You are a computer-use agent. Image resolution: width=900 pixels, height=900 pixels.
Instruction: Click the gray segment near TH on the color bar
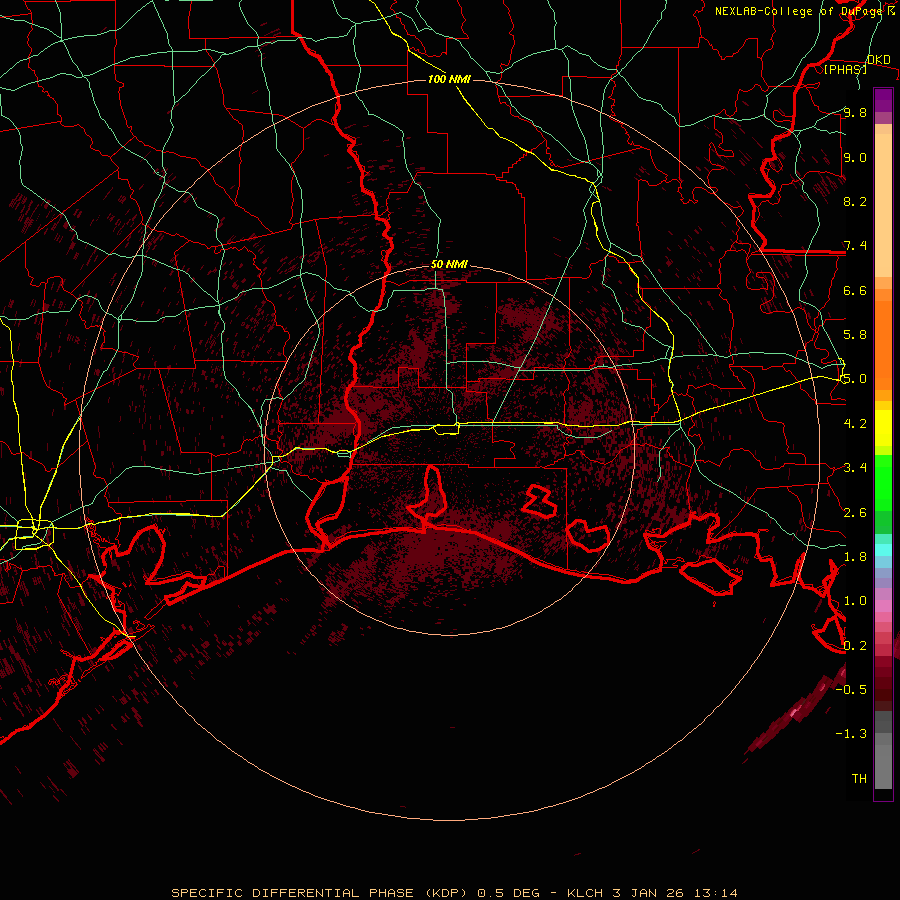click(883, 766)
